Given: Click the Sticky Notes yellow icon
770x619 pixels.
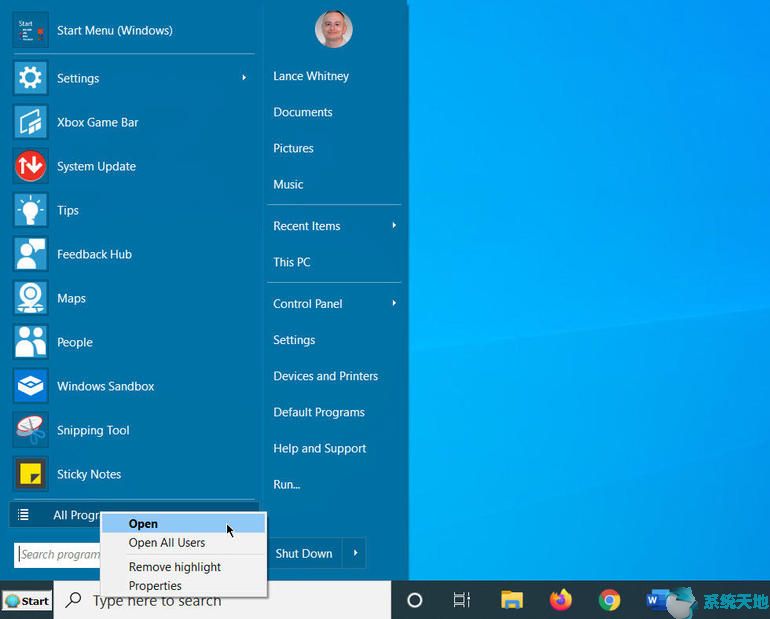Looking at the screenshot, I should tap(30, 474).
